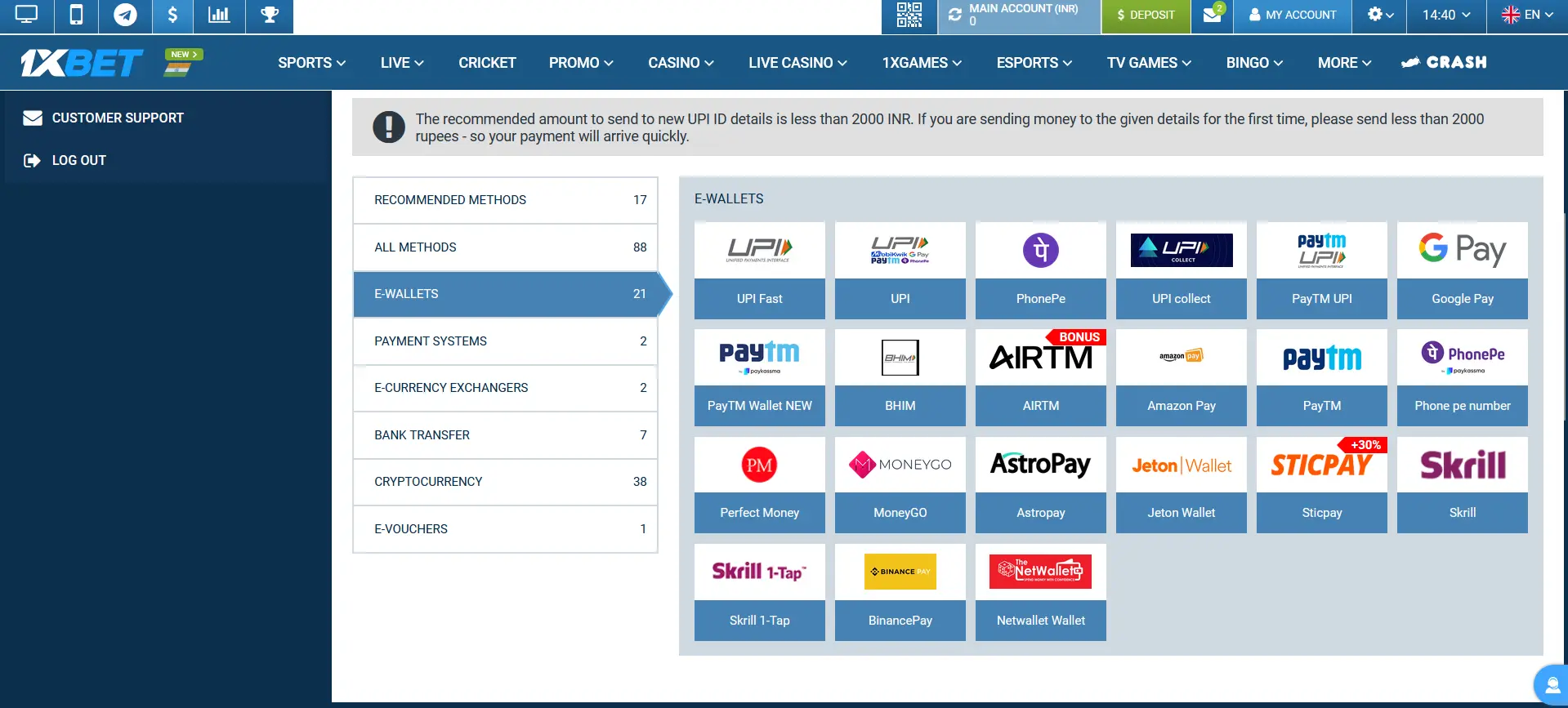Refresh the main account balance

tap(954, 15)
